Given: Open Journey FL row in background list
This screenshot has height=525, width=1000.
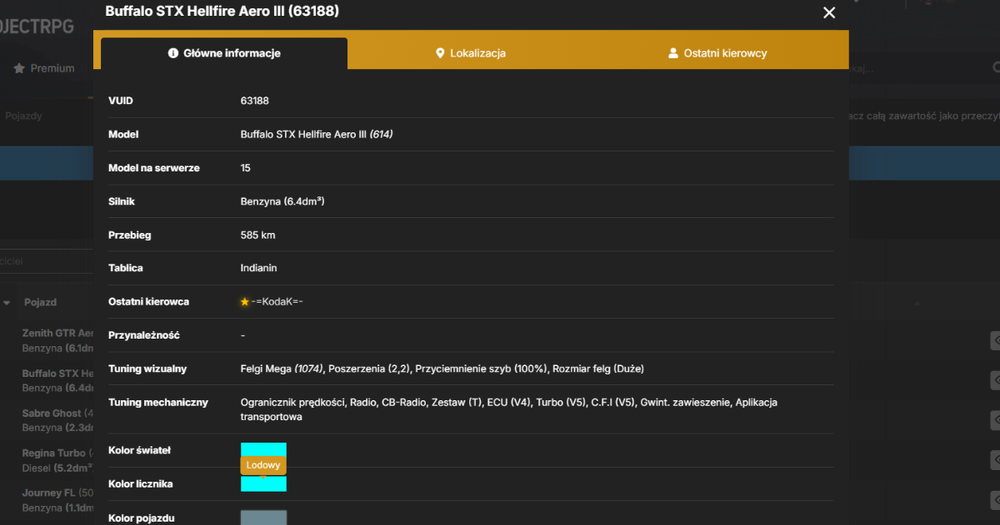Looking at the screenshot, I should coord(57,500).
